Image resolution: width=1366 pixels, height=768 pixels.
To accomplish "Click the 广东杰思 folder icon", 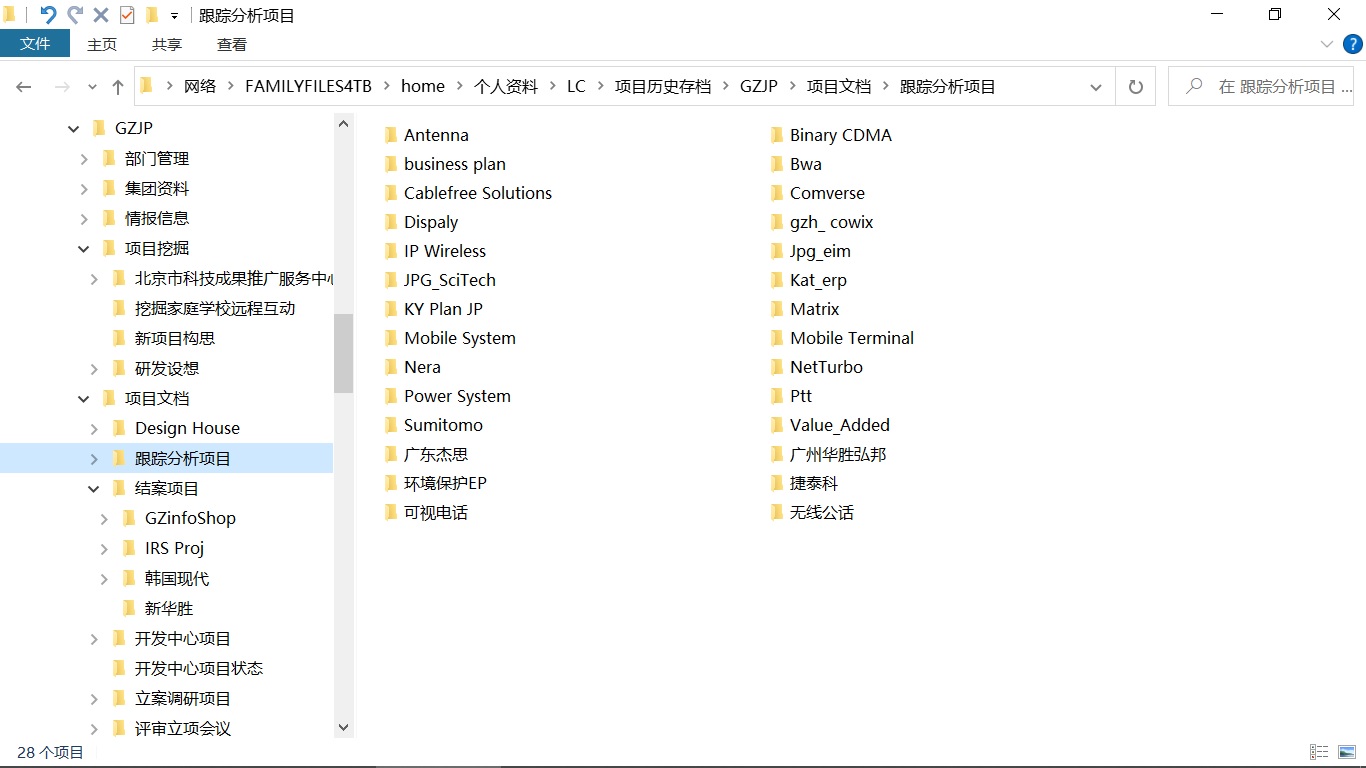I will point(391,454).
